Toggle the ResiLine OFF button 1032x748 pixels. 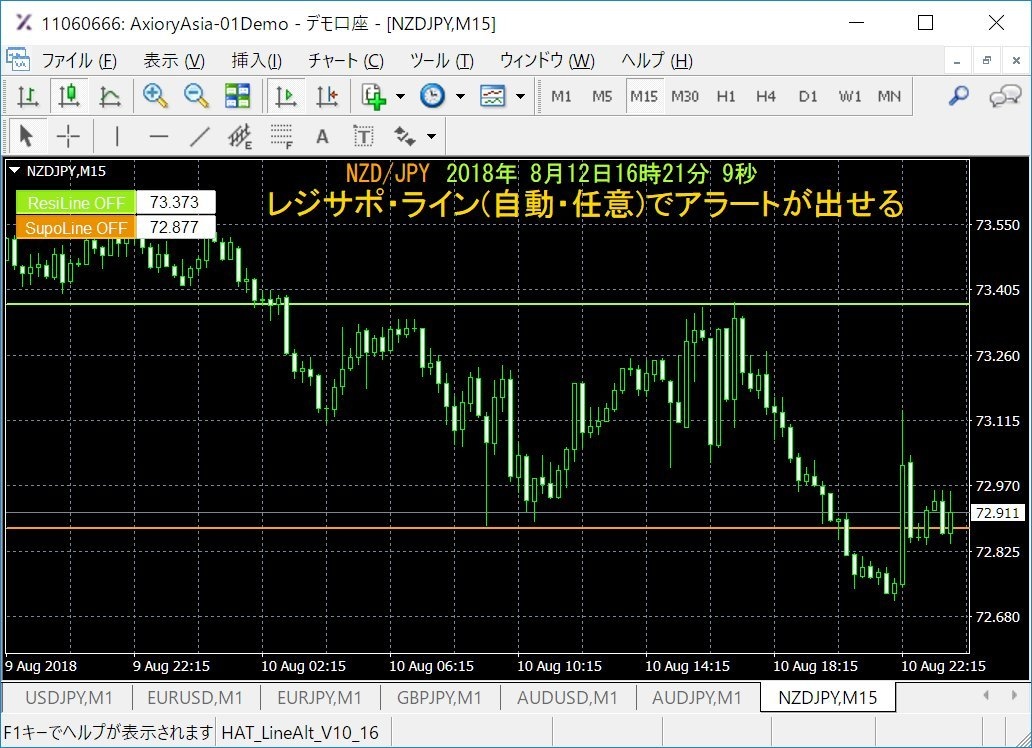pyautogui.click(x=76, y=203)
